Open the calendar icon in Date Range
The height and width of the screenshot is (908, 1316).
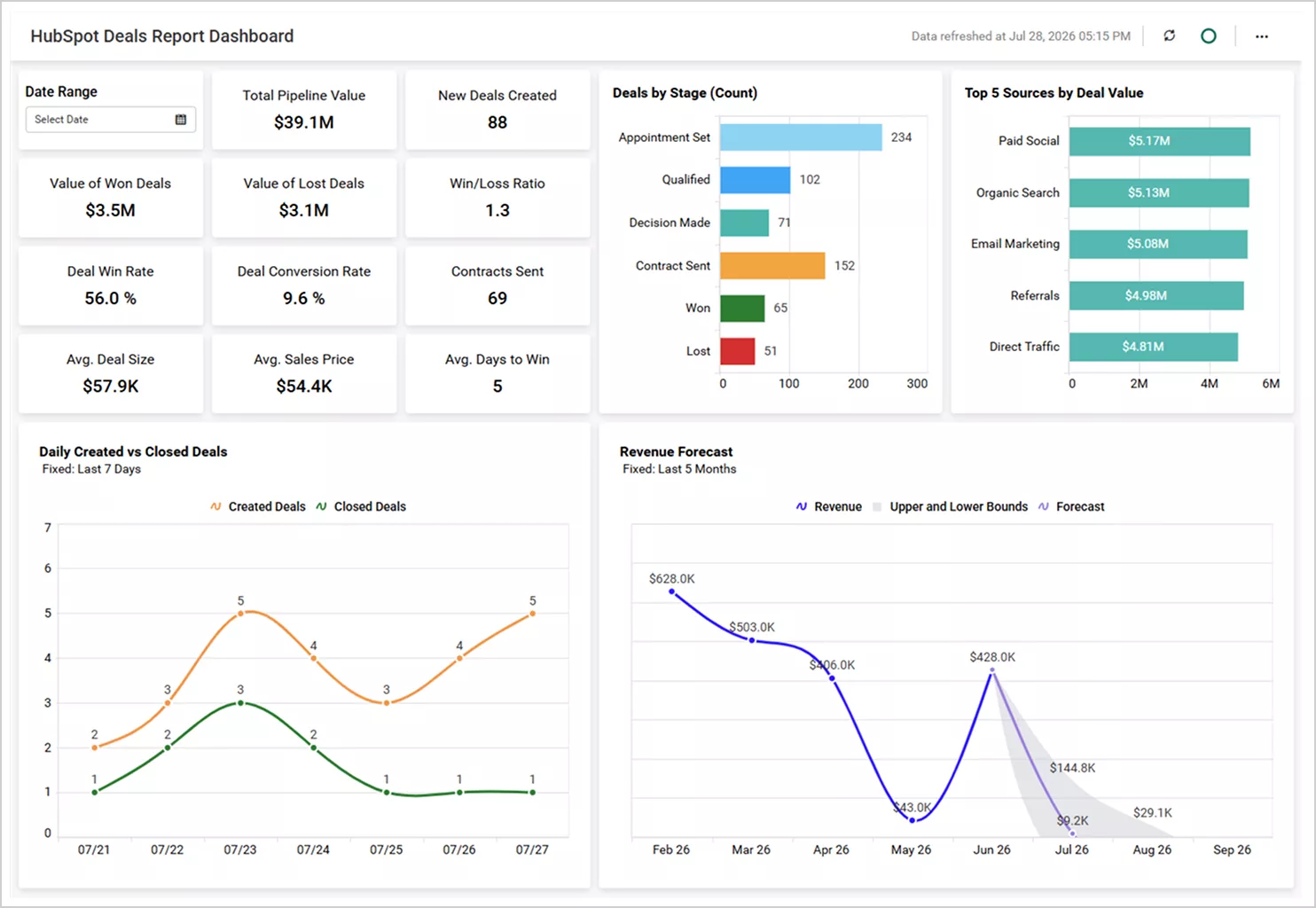coord(181,119)
